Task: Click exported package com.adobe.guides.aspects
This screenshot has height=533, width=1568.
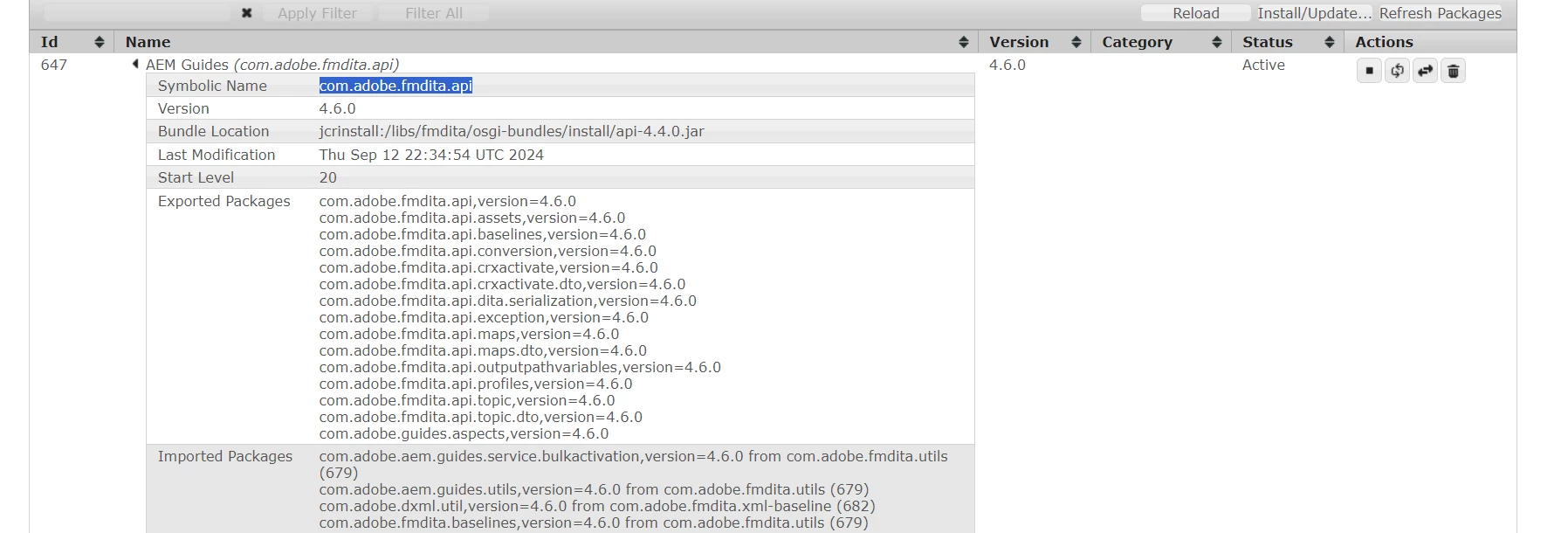Action: pyautogui.click(x=464, y=433)
